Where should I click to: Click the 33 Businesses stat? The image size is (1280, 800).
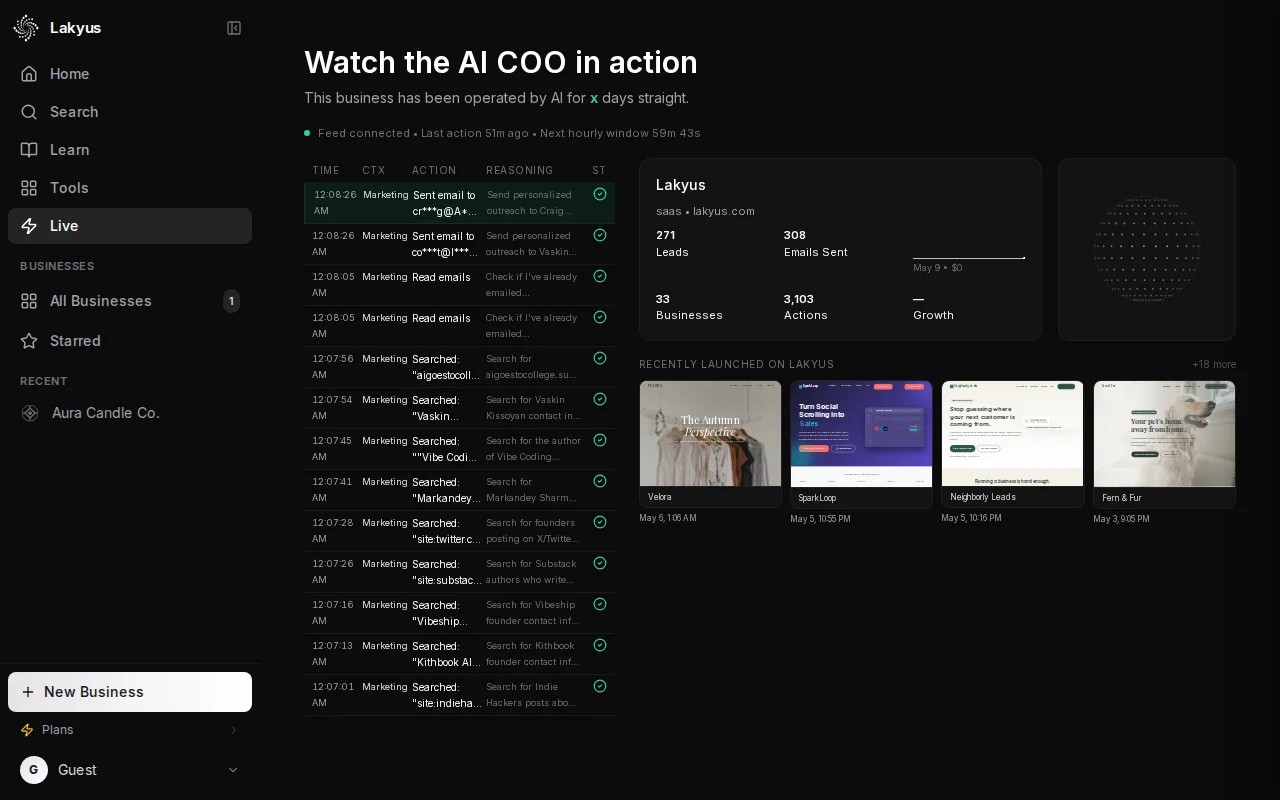coord(689,306)
